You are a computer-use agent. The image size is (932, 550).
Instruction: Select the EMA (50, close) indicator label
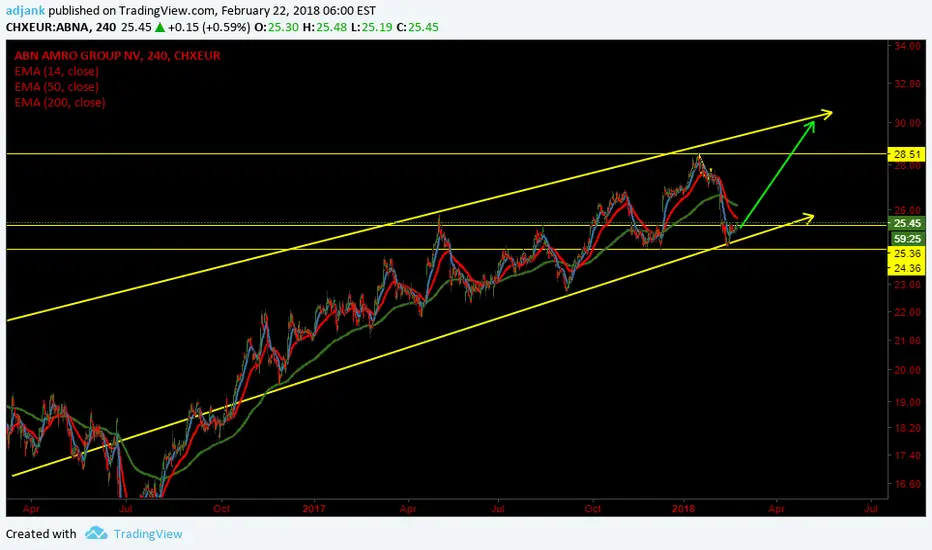tap(56, 87)
